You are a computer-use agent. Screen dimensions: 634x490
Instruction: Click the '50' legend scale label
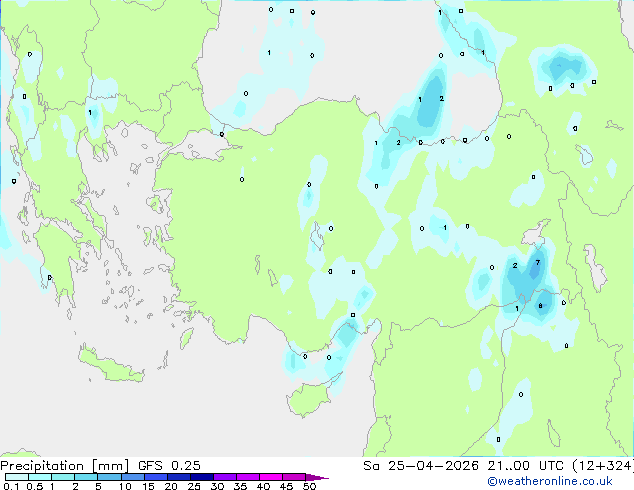[x=309, y=486]
